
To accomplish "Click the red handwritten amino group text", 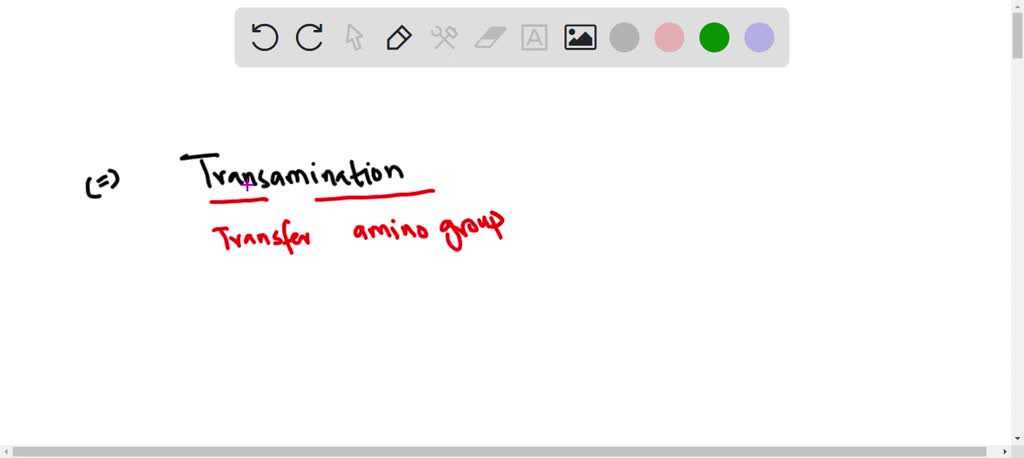I will click(428, 231).
